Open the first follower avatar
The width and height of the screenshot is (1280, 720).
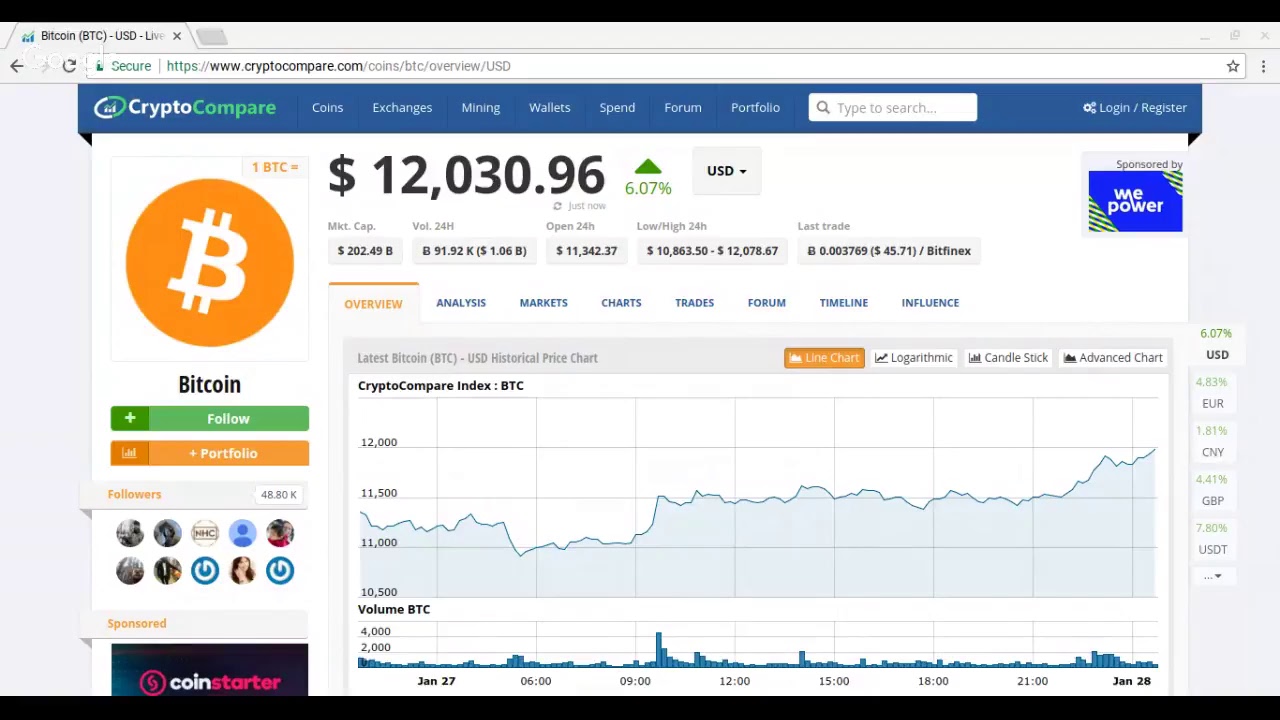click(x=130, y=533)
